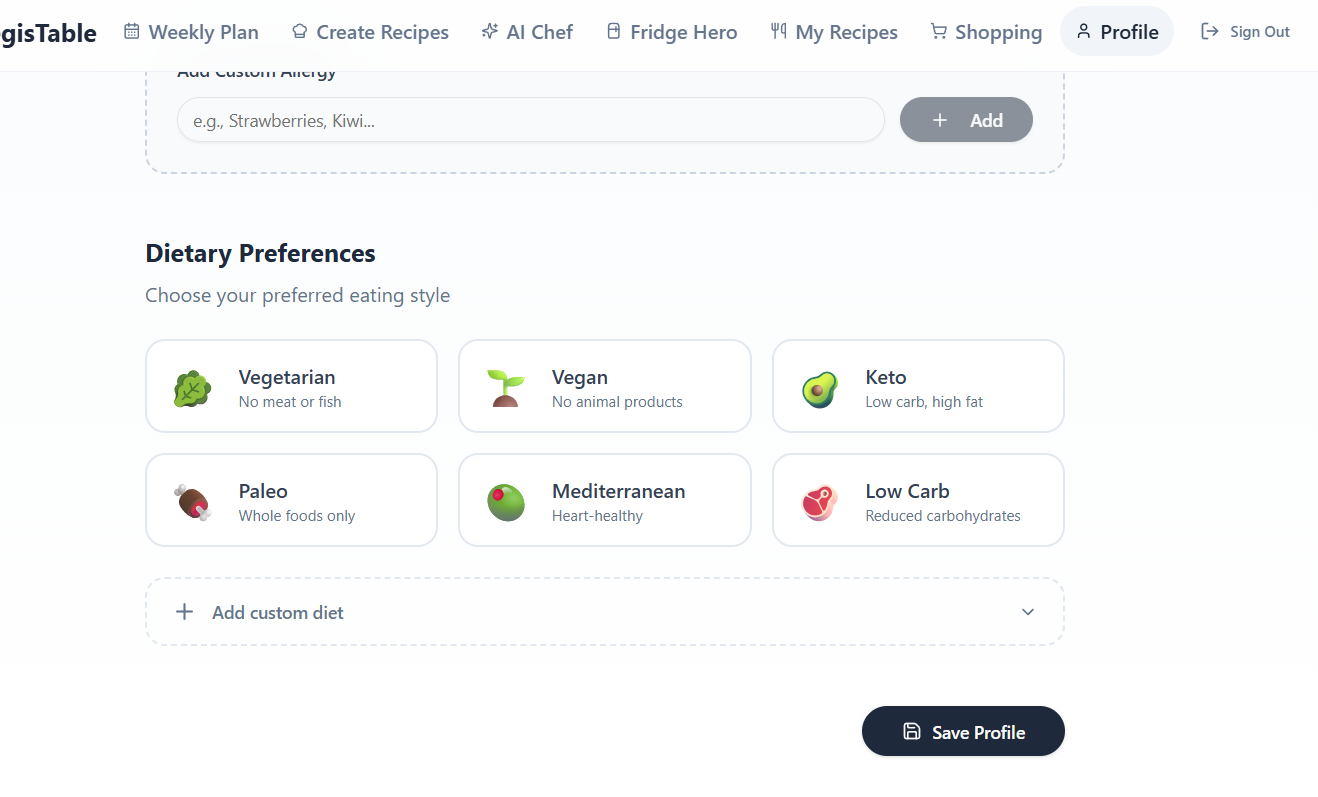Toggle the Vegan dietary preference
Viewport: 1318px width, 797px height.
[x=604, y=386]
